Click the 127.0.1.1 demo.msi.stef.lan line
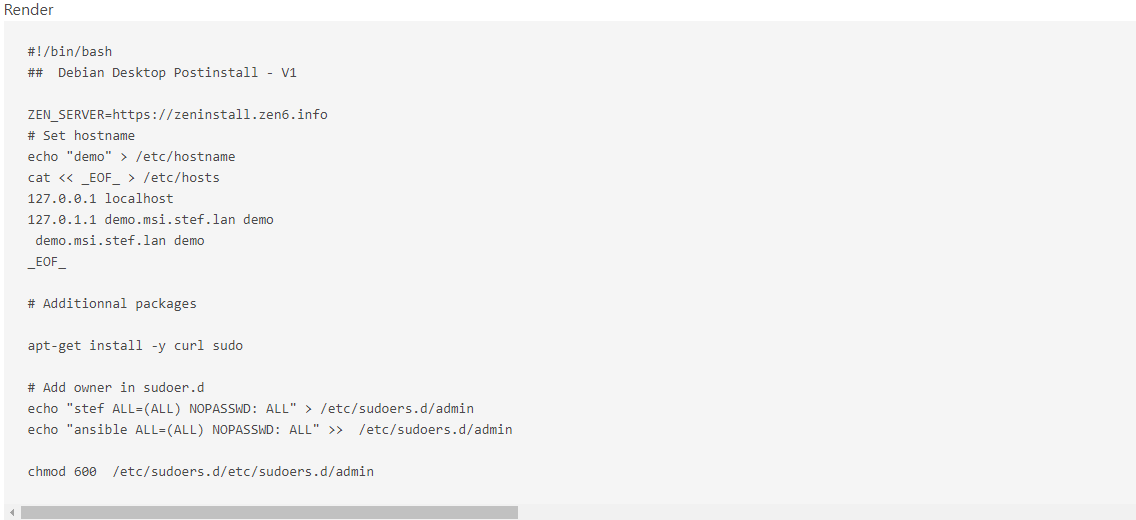 [150, 220]
